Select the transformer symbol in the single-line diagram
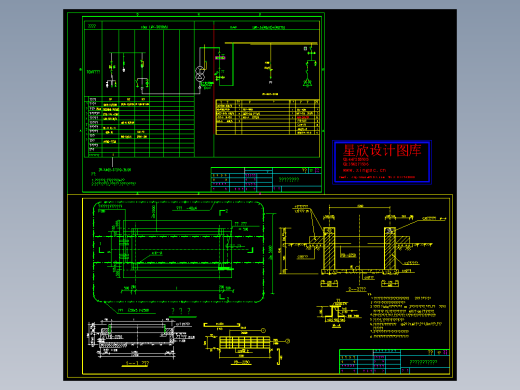 click(x=200, y=73)
